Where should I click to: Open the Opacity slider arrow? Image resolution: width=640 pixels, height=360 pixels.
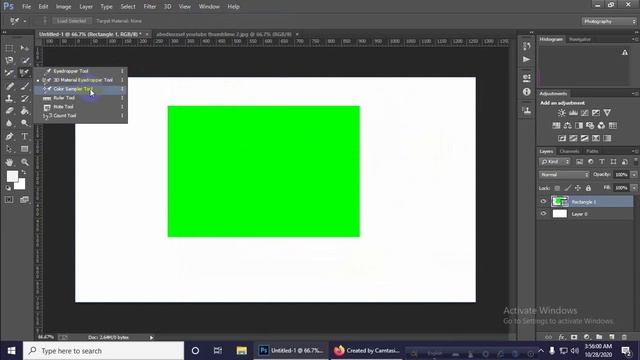[634, 175]
